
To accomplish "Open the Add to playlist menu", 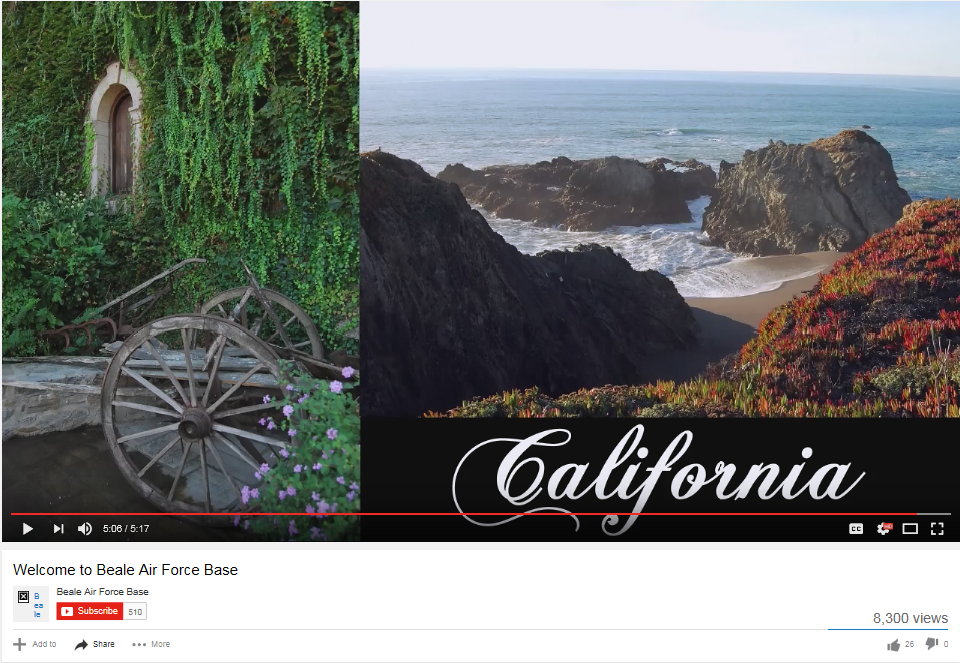I will pos(35,644).
